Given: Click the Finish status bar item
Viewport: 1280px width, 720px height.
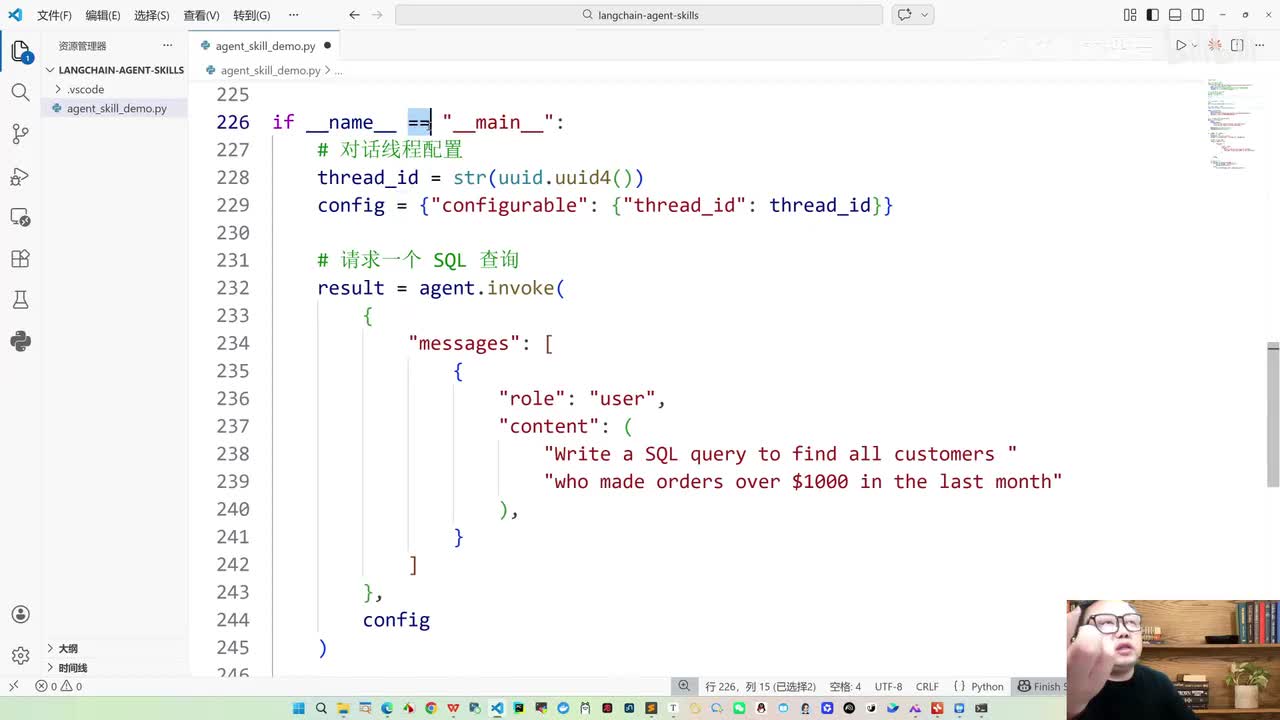Looking at the screenshot, I should [x=1040, y=686].
